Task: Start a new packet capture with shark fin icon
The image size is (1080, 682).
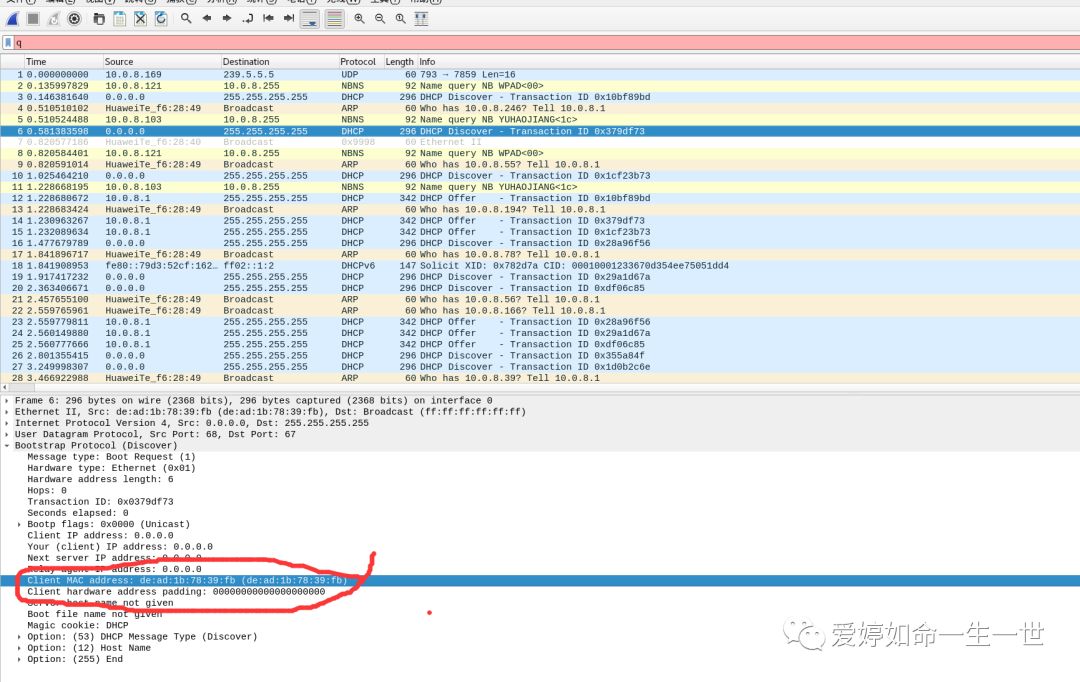Action: 12,19
